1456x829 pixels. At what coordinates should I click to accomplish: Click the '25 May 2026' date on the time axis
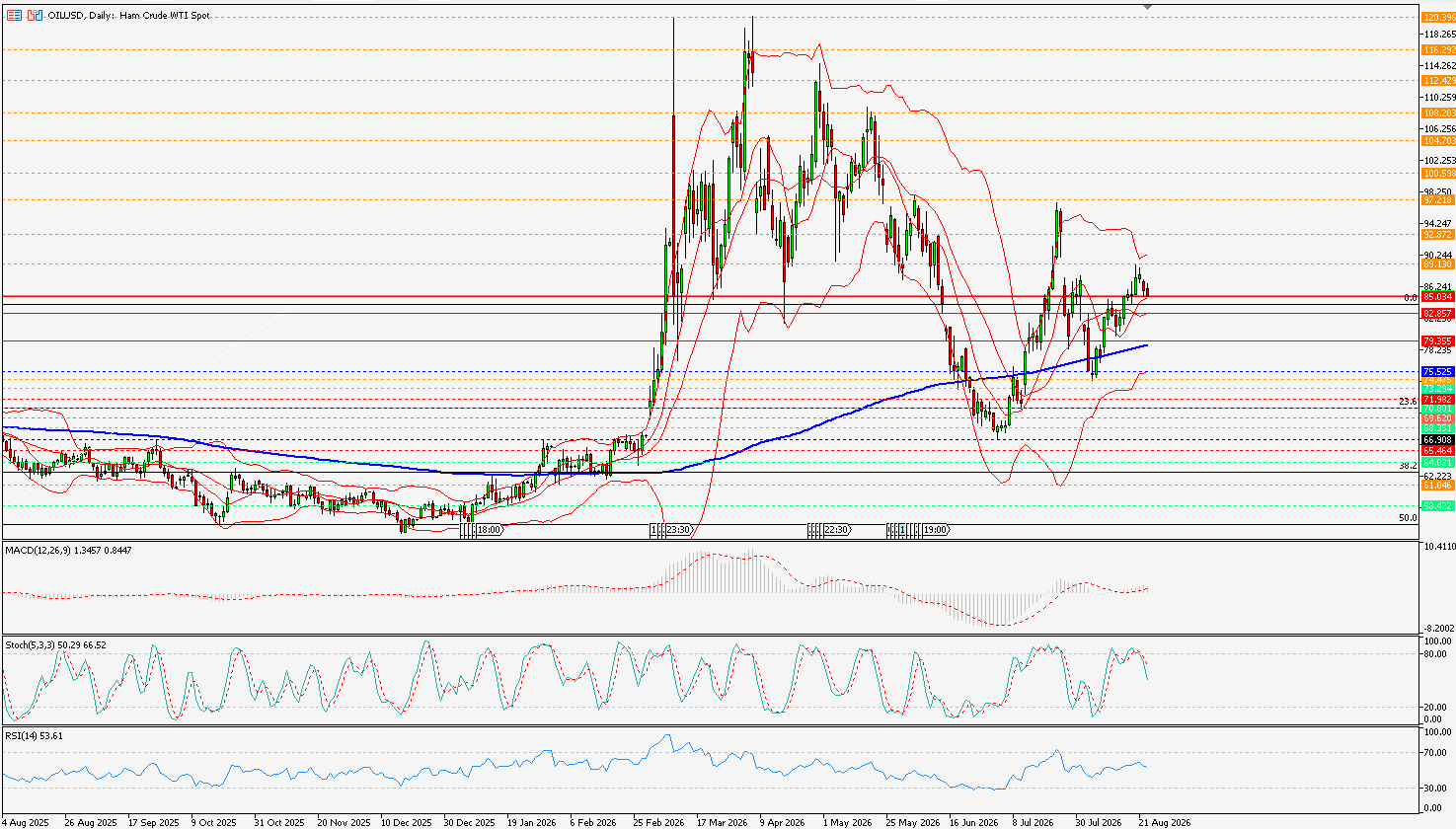coord(911,822)
